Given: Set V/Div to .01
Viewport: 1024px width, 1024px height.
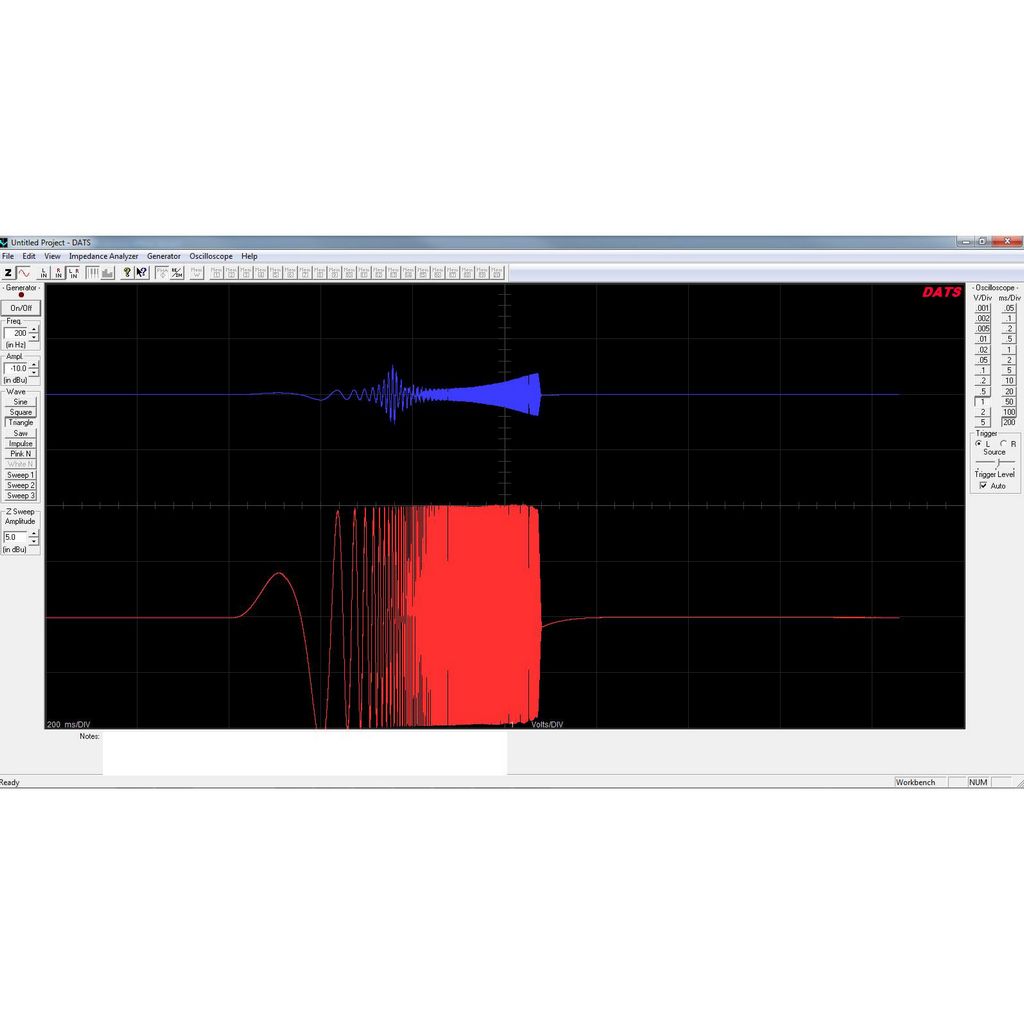Looking at the screenshot, I should 983,340.
